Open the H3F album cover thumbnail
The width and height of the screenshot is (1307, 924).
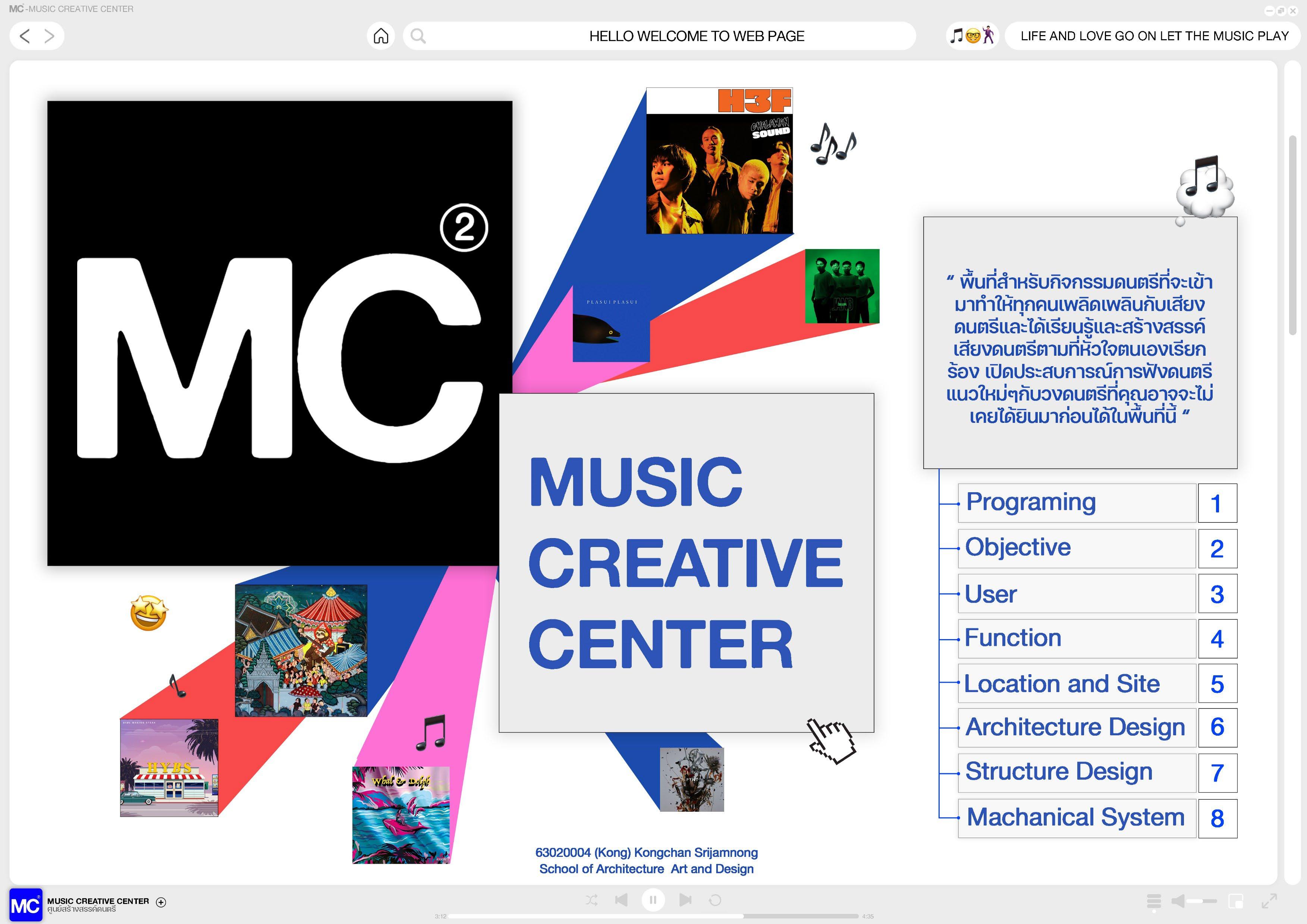[719, 161]
